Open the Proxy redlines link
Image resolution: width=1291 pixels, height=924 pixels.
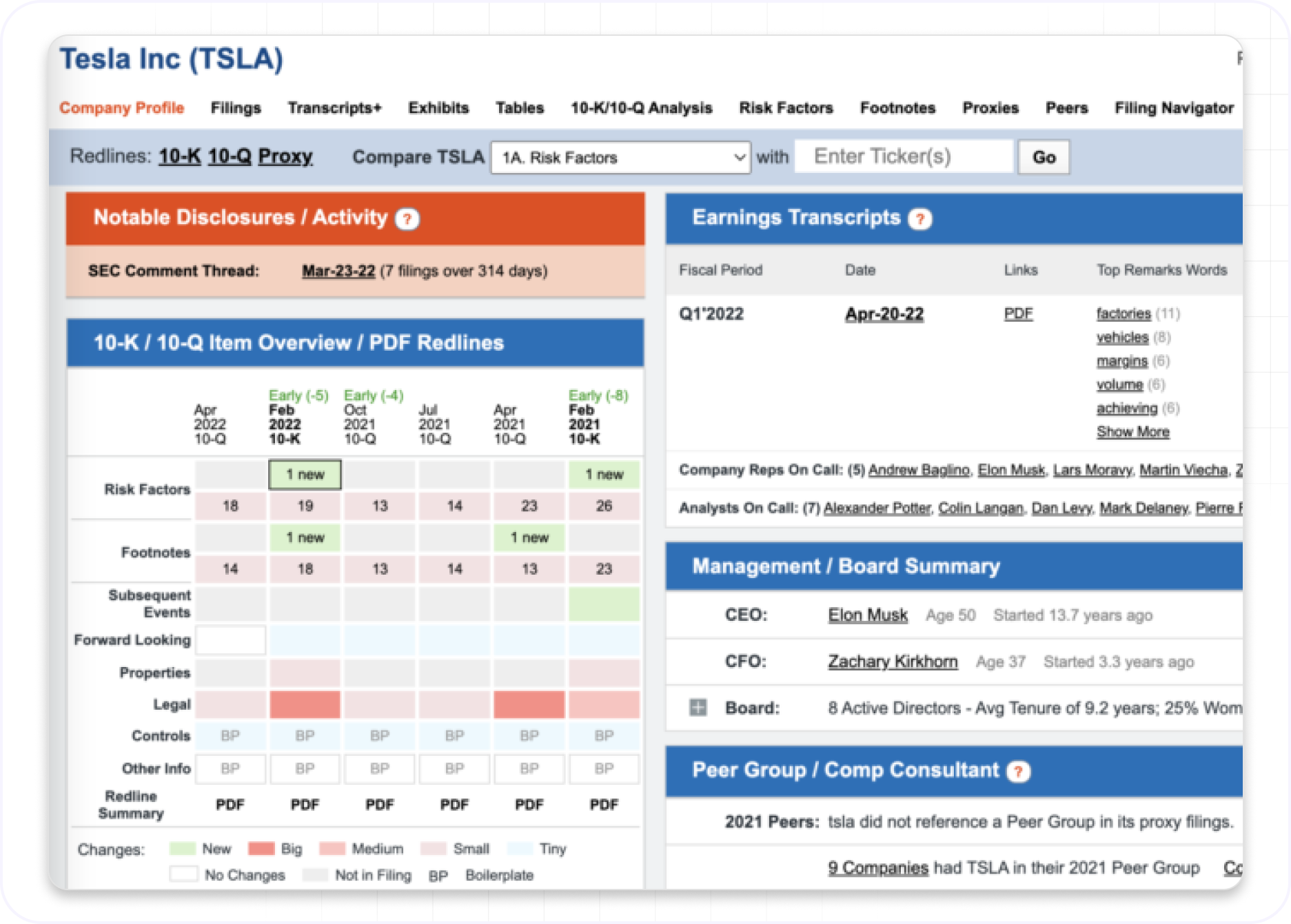(285, 156)
